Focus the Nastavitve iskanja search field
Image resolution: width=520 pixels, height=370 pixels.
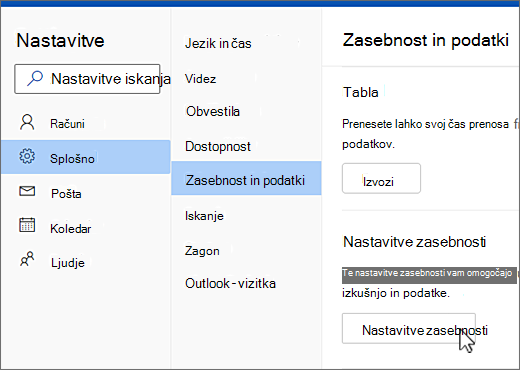click(87, 79)
